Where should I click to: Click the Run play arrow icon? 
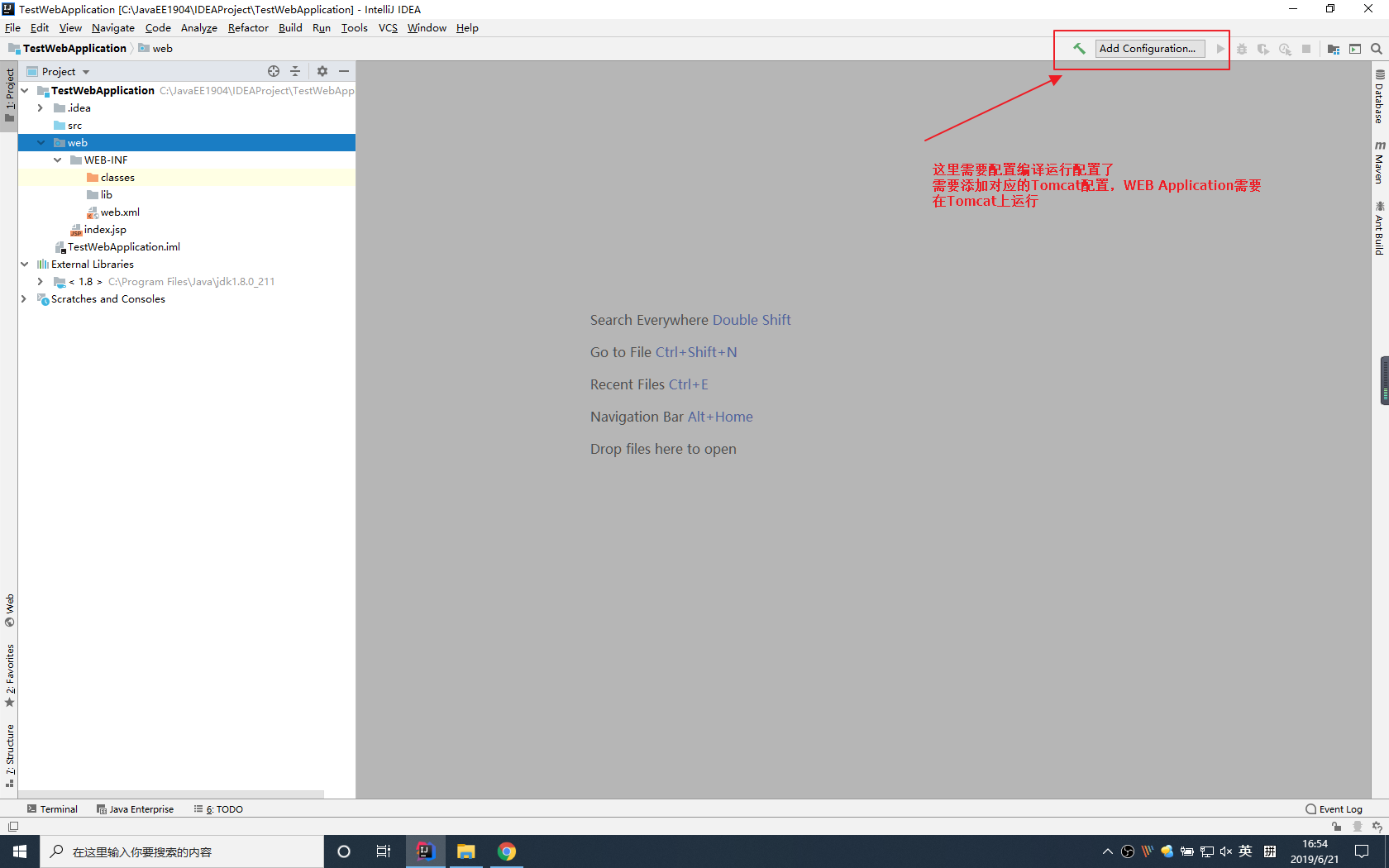coord(1220,49)
